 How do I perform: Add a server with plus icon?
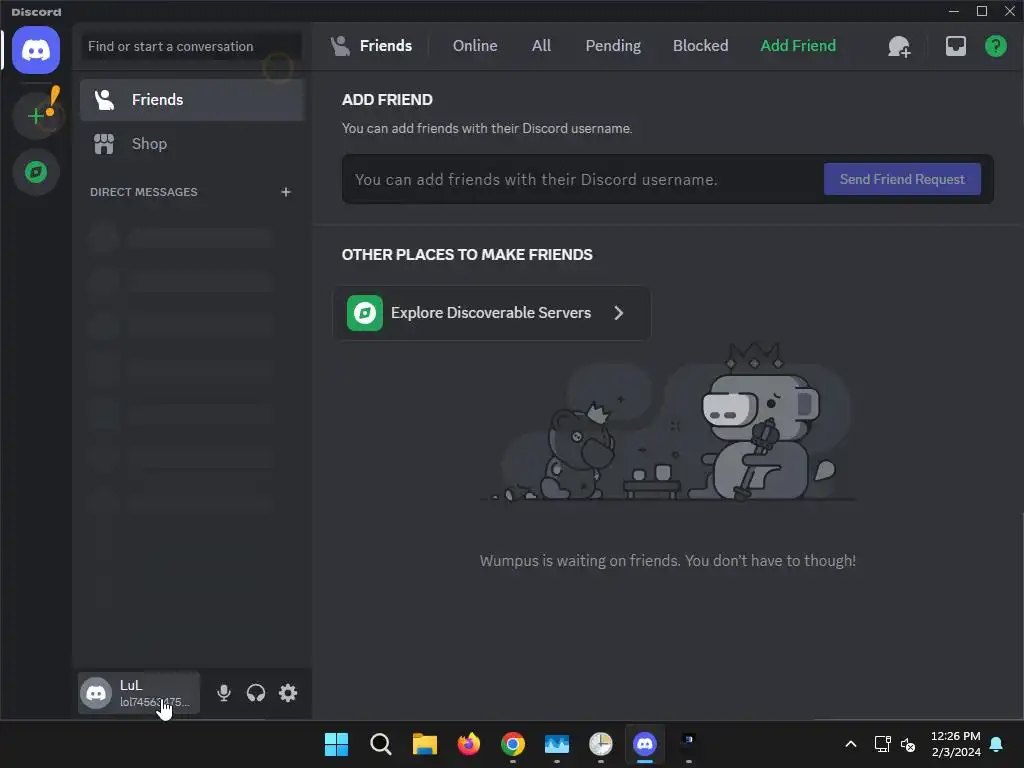[36, 116]
